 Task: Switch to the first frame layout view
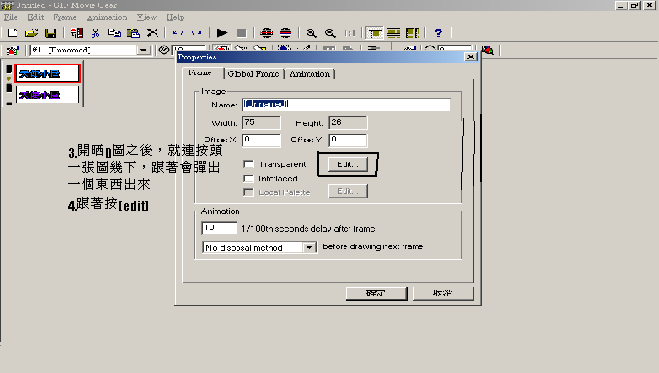374,33
